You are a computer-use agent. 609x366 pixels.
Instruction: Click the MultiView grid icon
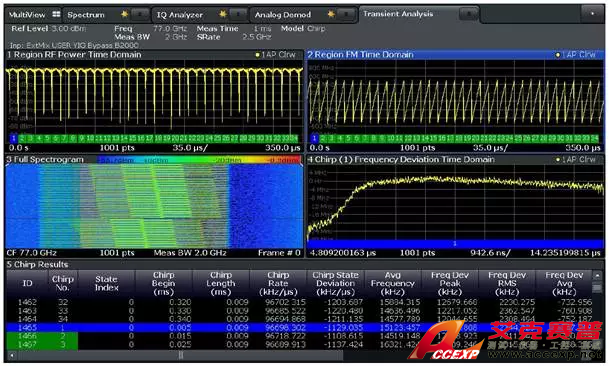coord(56,14)
